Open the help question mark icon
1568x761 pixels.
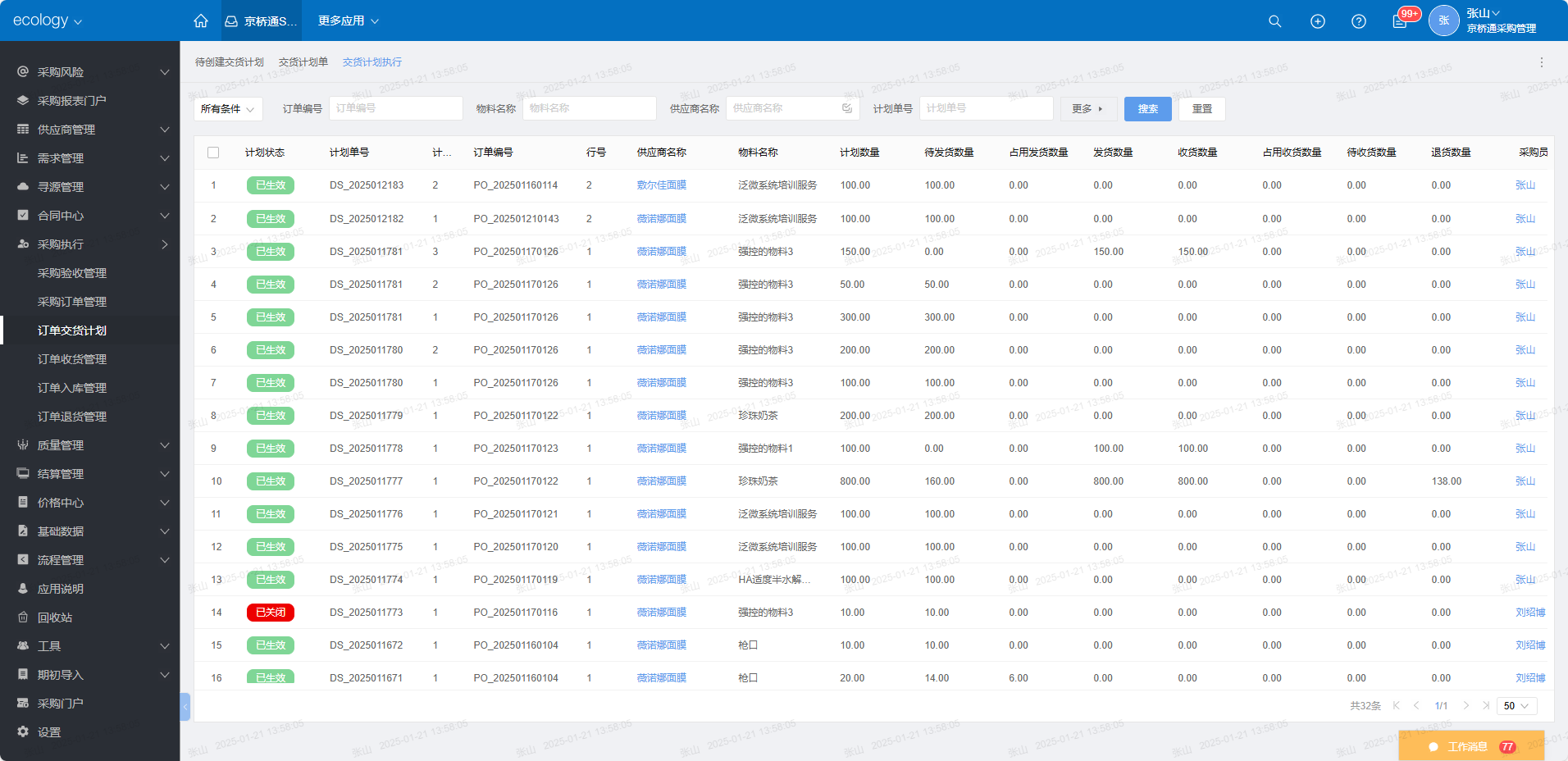click(1359, 21)
